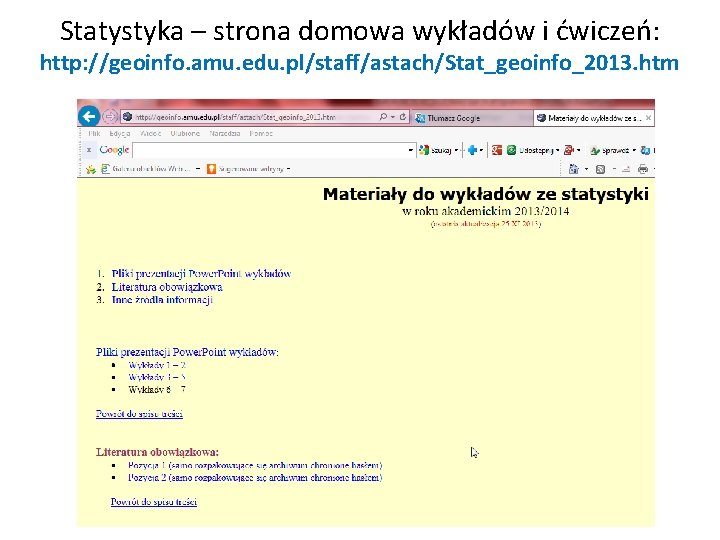Switch to the Tłumacz Google tab
Image resolution: width=720 pixels, height=540 pixels.
click(x=472, y=118)
